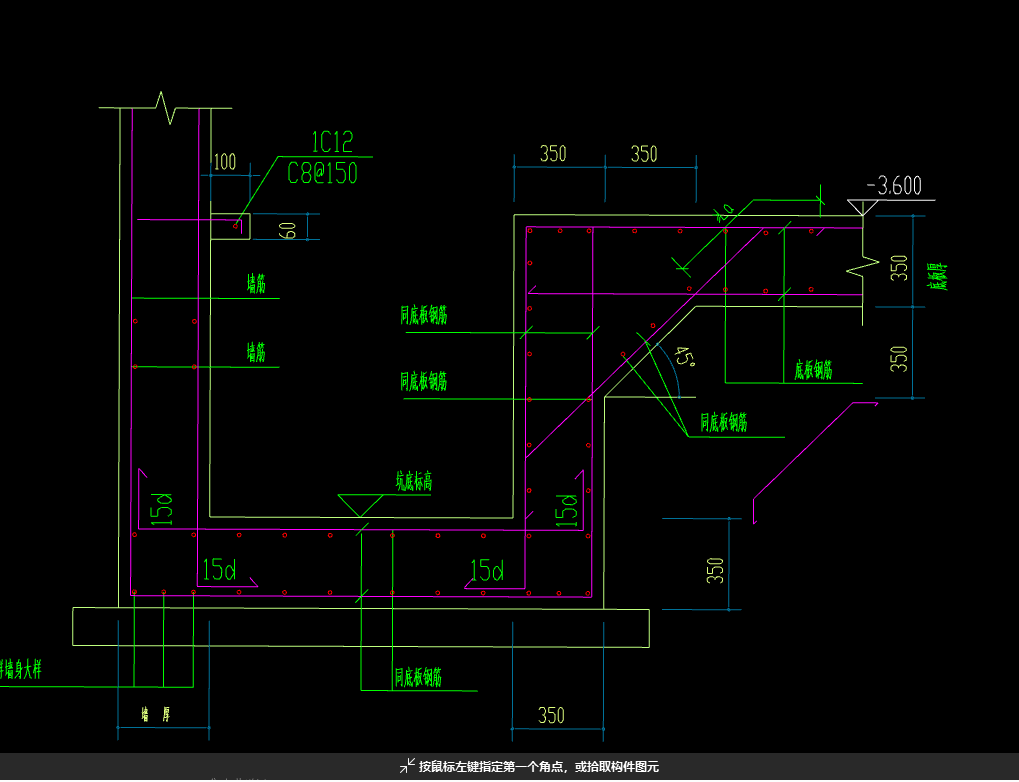
Task: Click the '同底板钢筋' label below the foundation pad
Action: click(419, 677)
